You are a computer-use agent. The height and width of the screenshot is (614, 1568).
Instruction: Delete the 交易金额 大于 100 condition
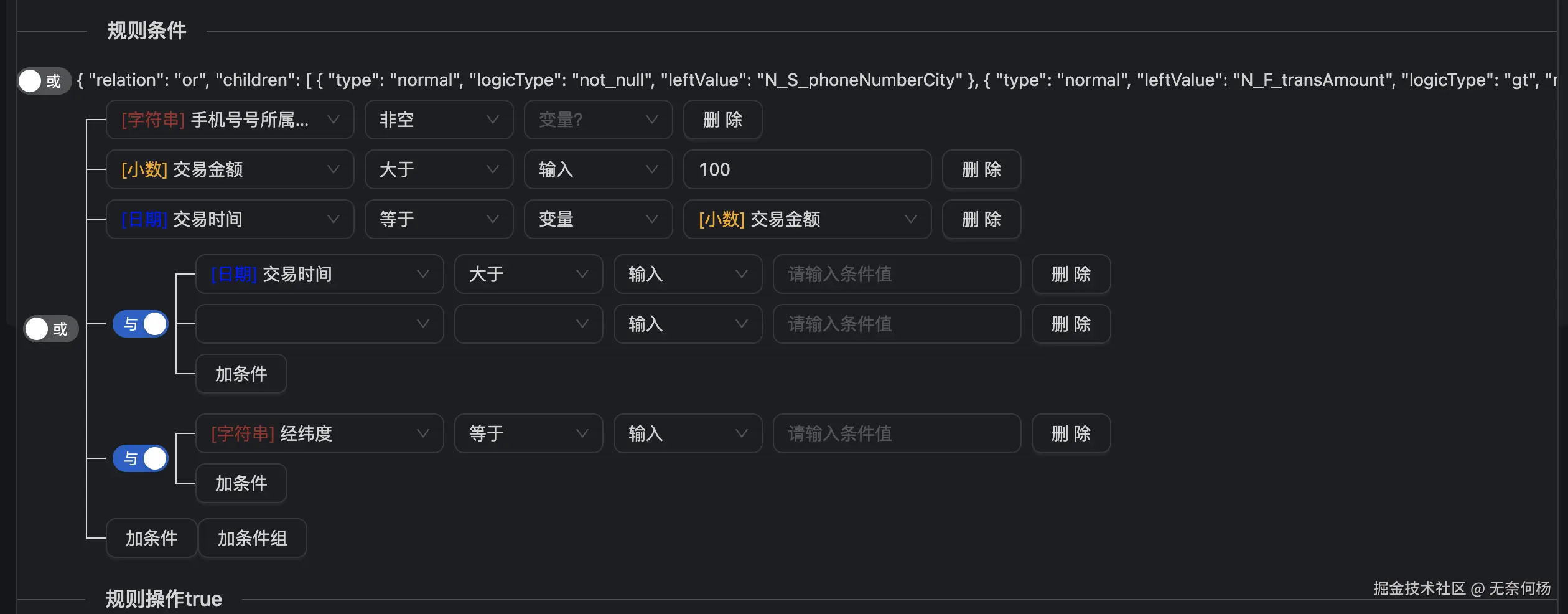click(981, 169)
